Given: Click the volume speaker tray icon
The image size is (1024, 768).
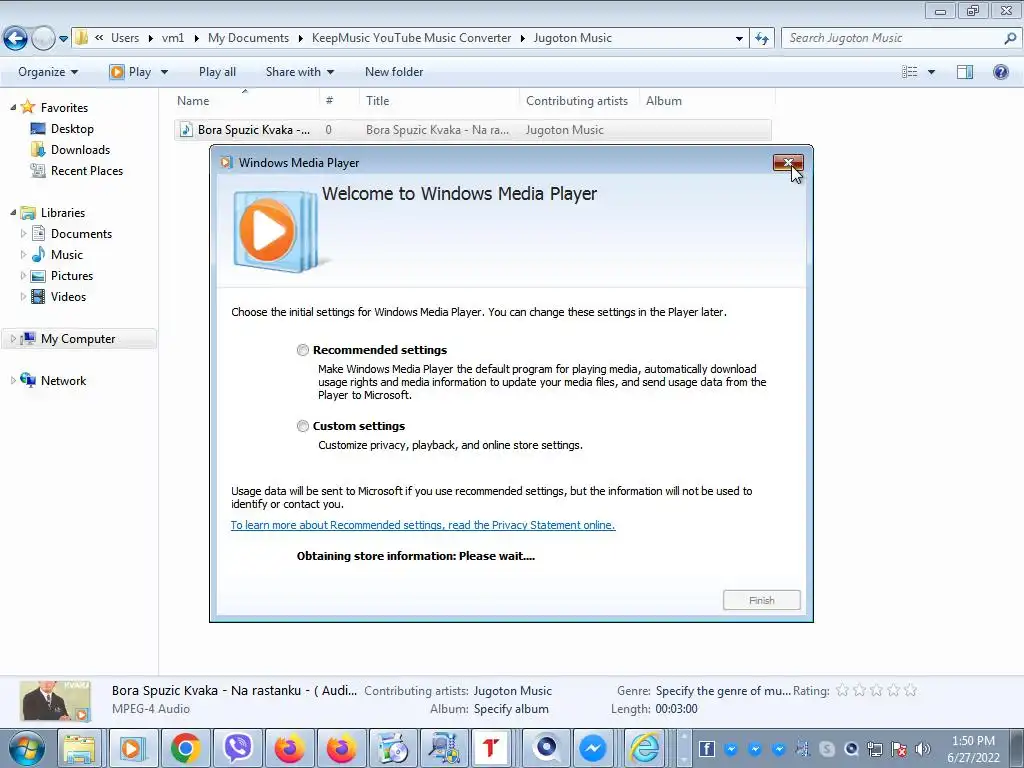Looking at the screenshot, I should point(923,749).
